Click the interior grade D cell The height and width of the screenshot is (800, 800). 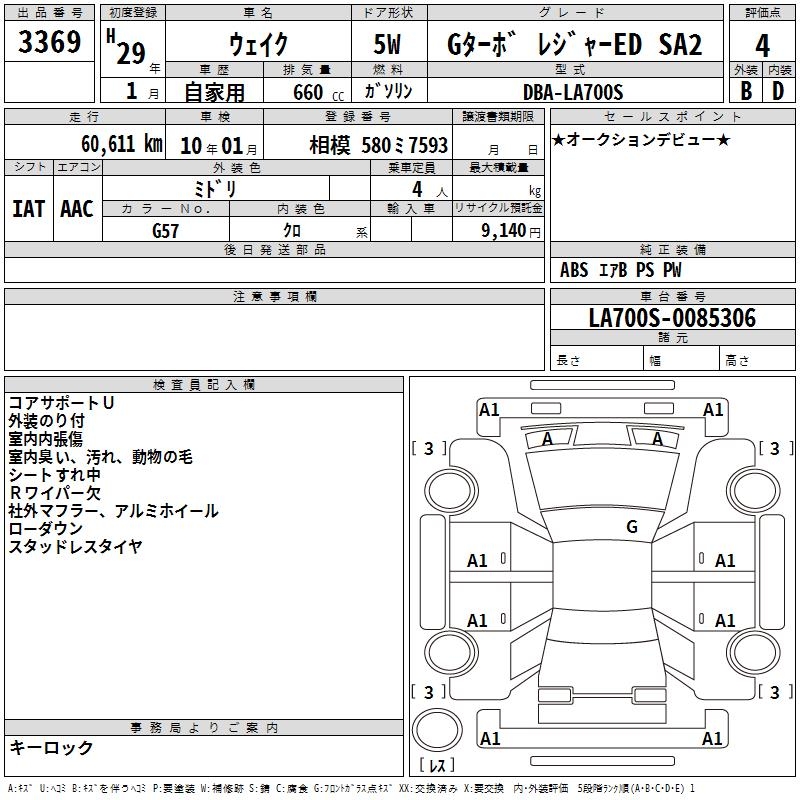(778, 90)
